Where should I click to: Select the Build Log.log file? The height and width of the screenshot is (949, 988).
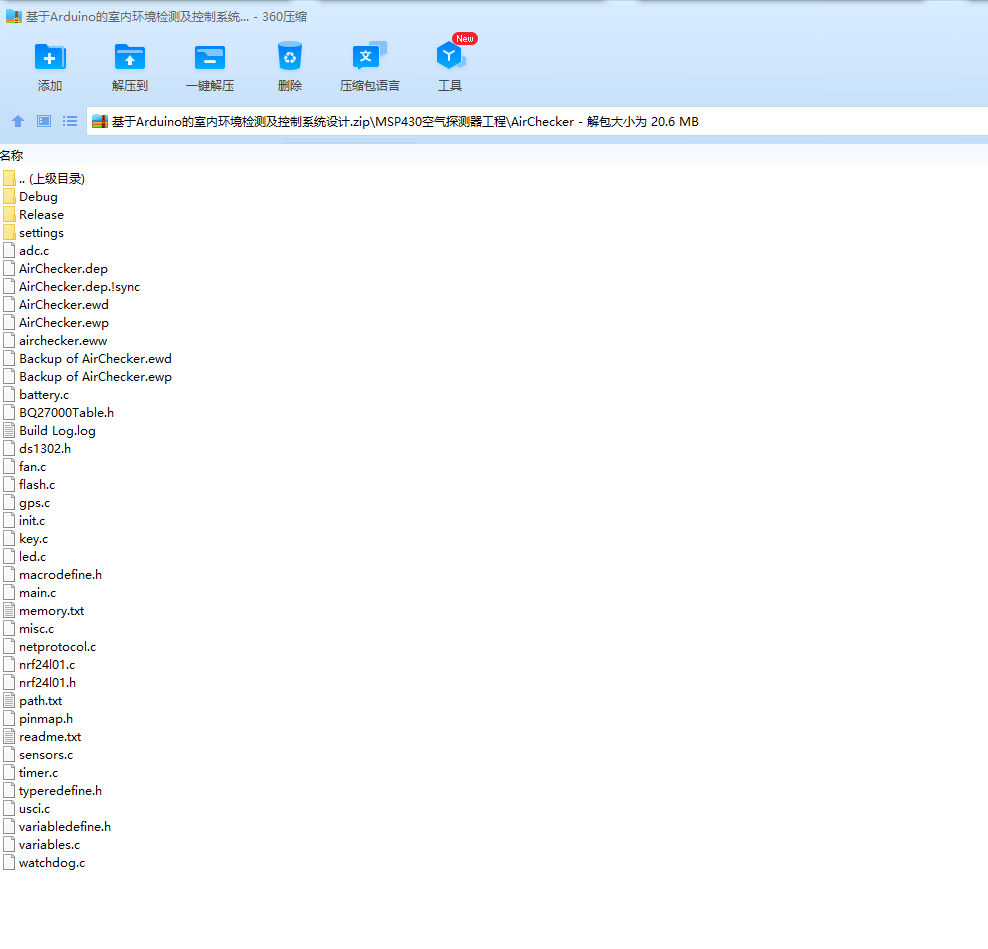coord(50,431)
